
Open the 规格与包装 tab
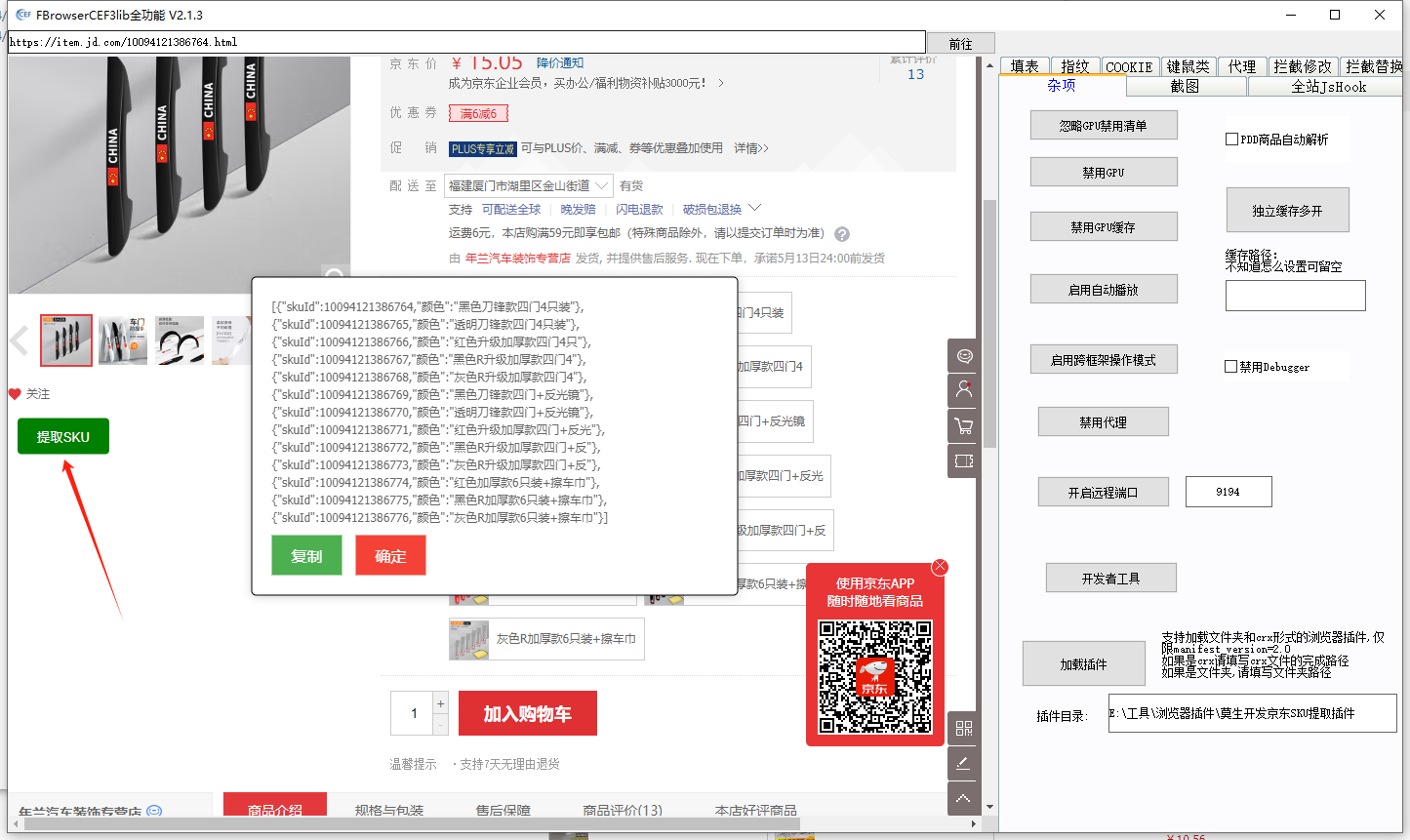pos(389,810)
